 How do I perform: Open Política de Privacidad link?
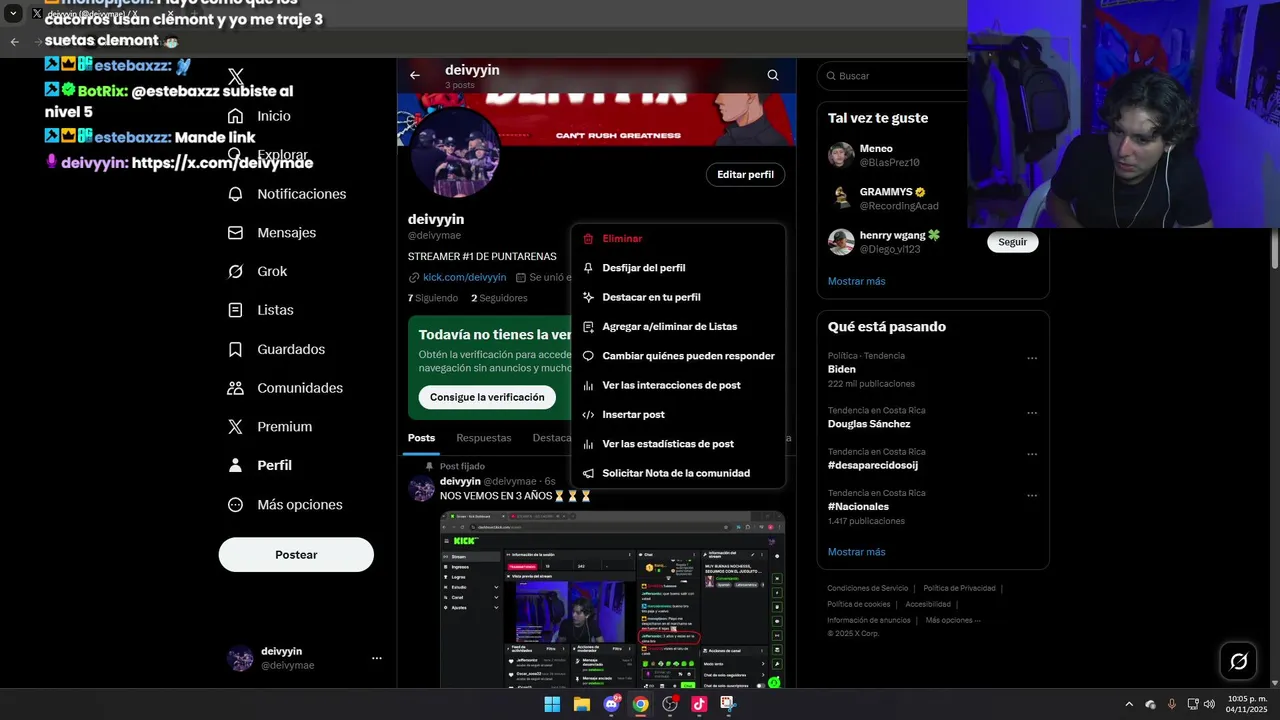pyautogui.click(x=959, y=588)
